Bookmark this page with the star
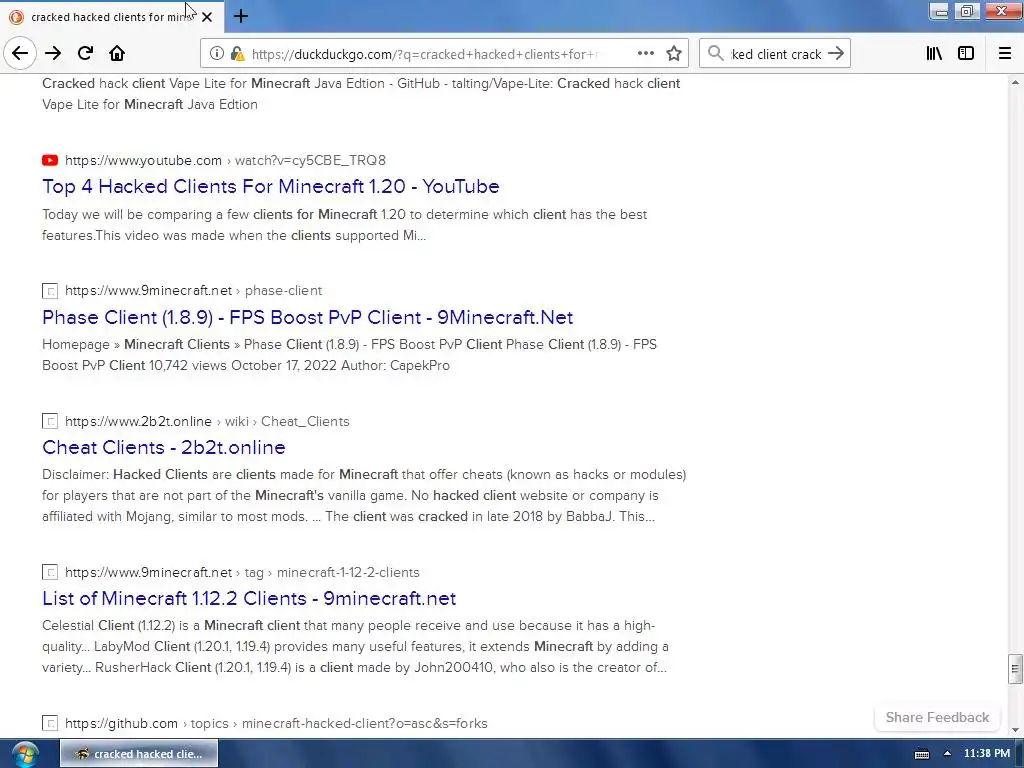The image size is (1024, 768). (x=674, y=54)
